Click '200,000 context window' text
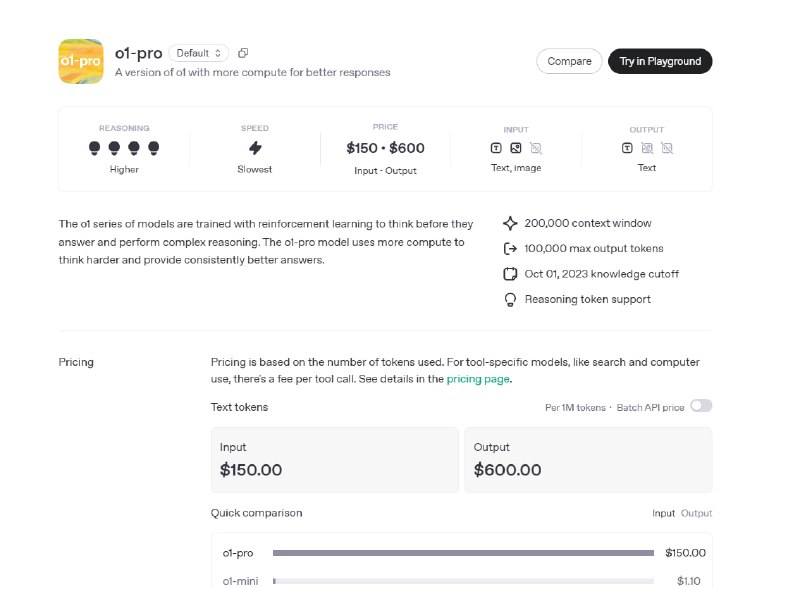Viewport: 800px width, 589px height. coord(588,223)
